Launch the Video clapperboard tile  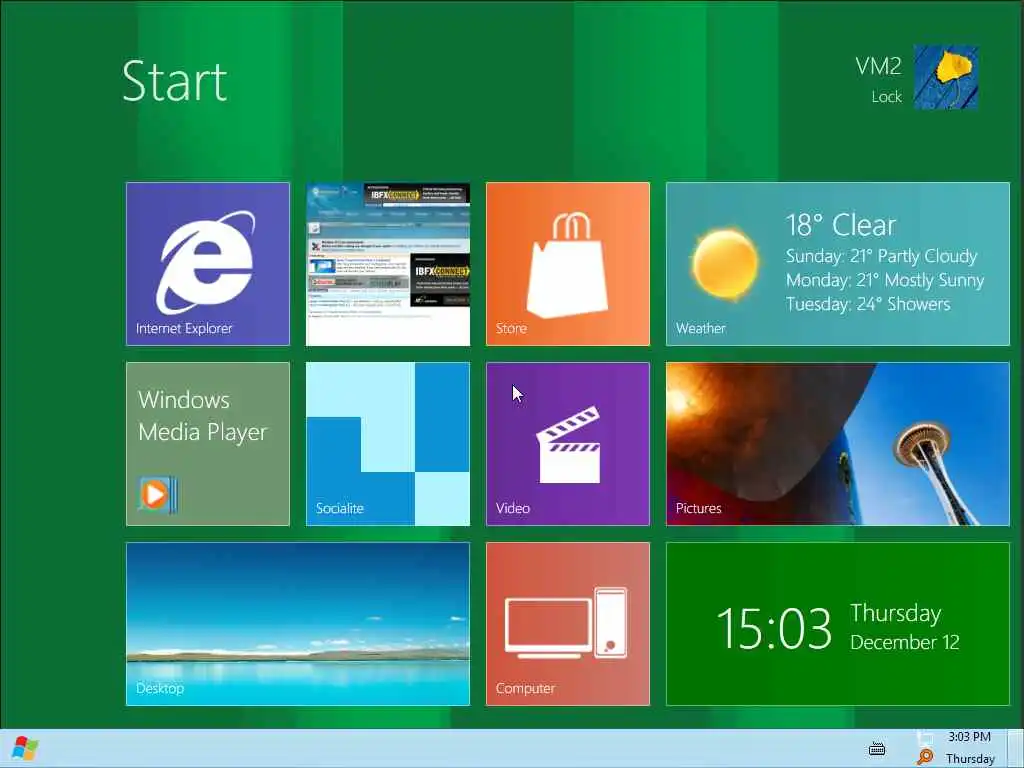[x=568, y=444]
